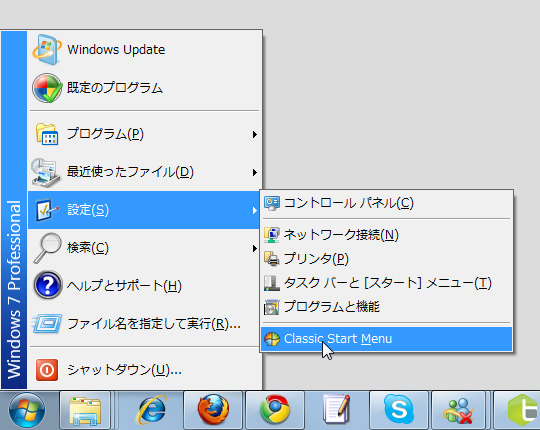Open タスク バーと [スタート] メニュー(T)
Screen dimensions: 540x430
[386, 283]
